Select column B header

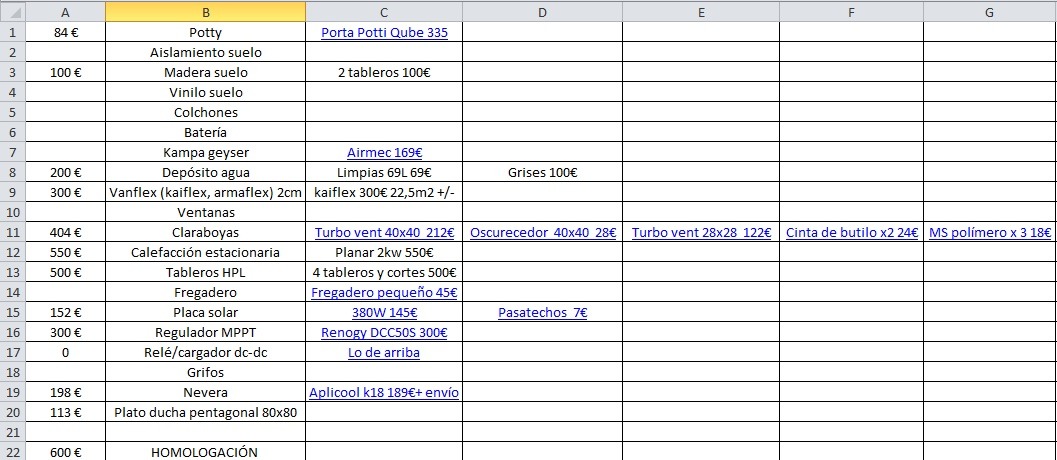point(206,11)
